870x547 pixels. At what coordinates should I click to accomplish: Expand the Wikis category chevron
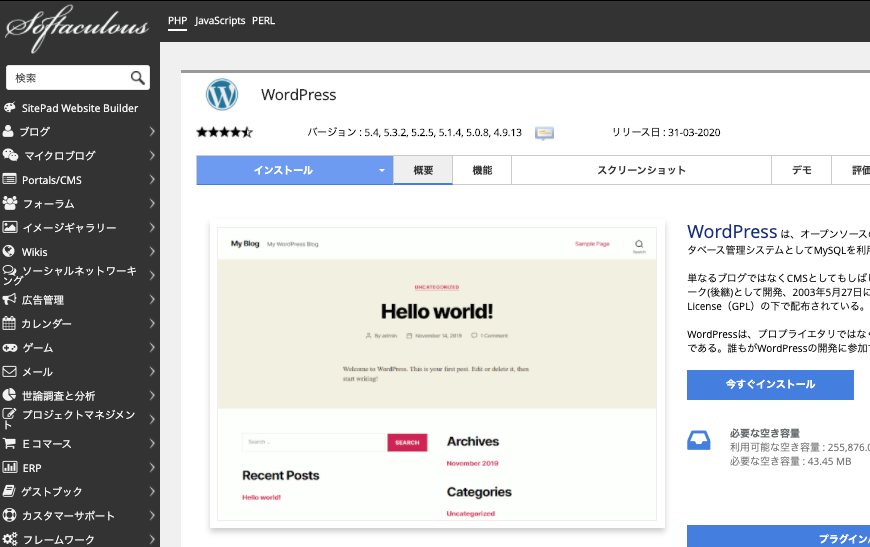click(151, 251)
